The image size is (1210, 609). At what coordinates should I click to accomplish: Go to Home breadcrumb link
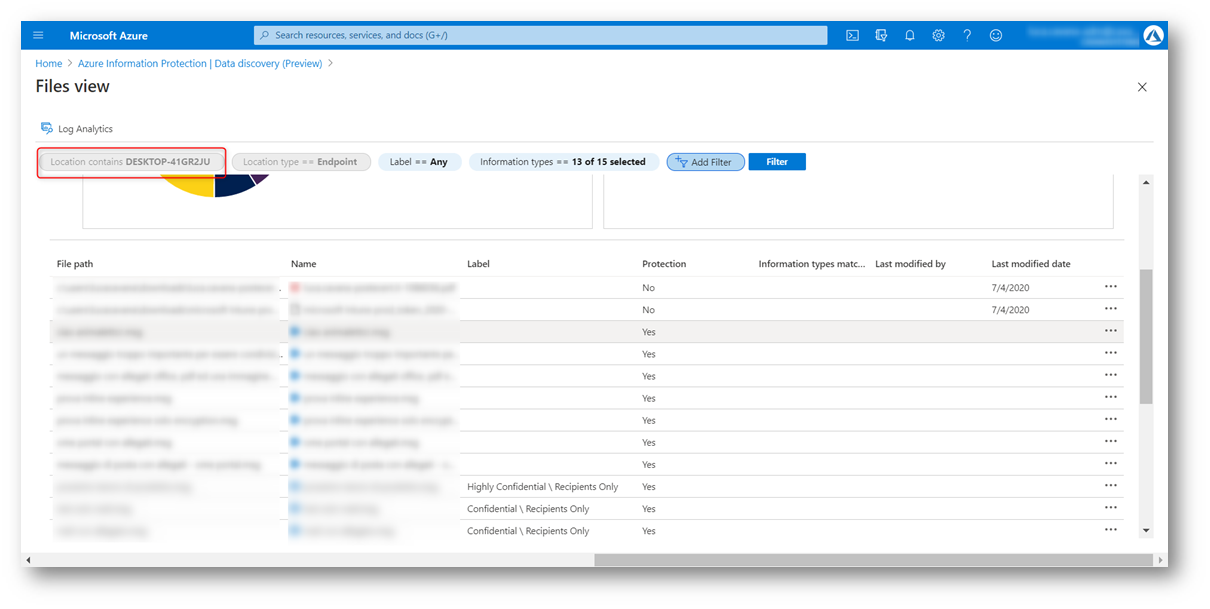48,63
